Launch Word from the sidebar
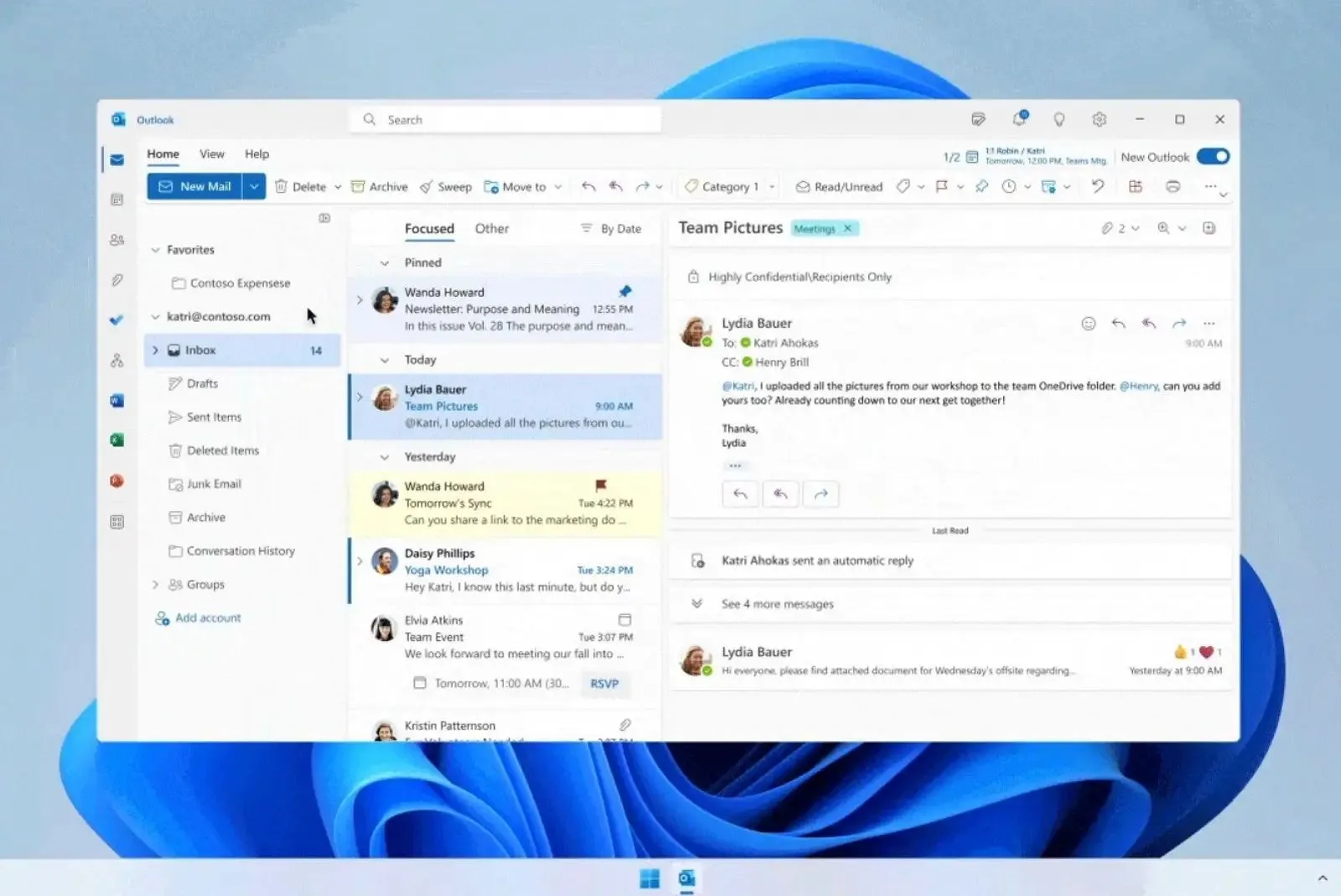 click(116, 401)
